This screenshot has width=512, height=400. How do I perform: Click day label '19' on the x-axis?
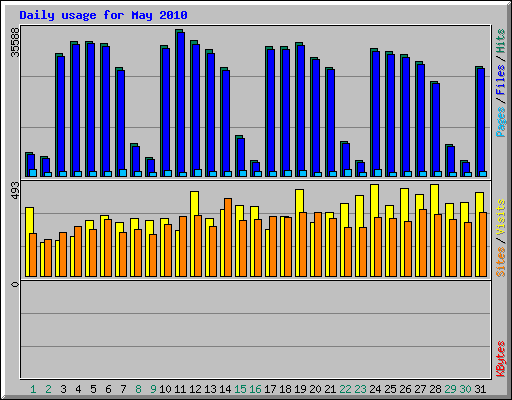[x=300, y=389]
